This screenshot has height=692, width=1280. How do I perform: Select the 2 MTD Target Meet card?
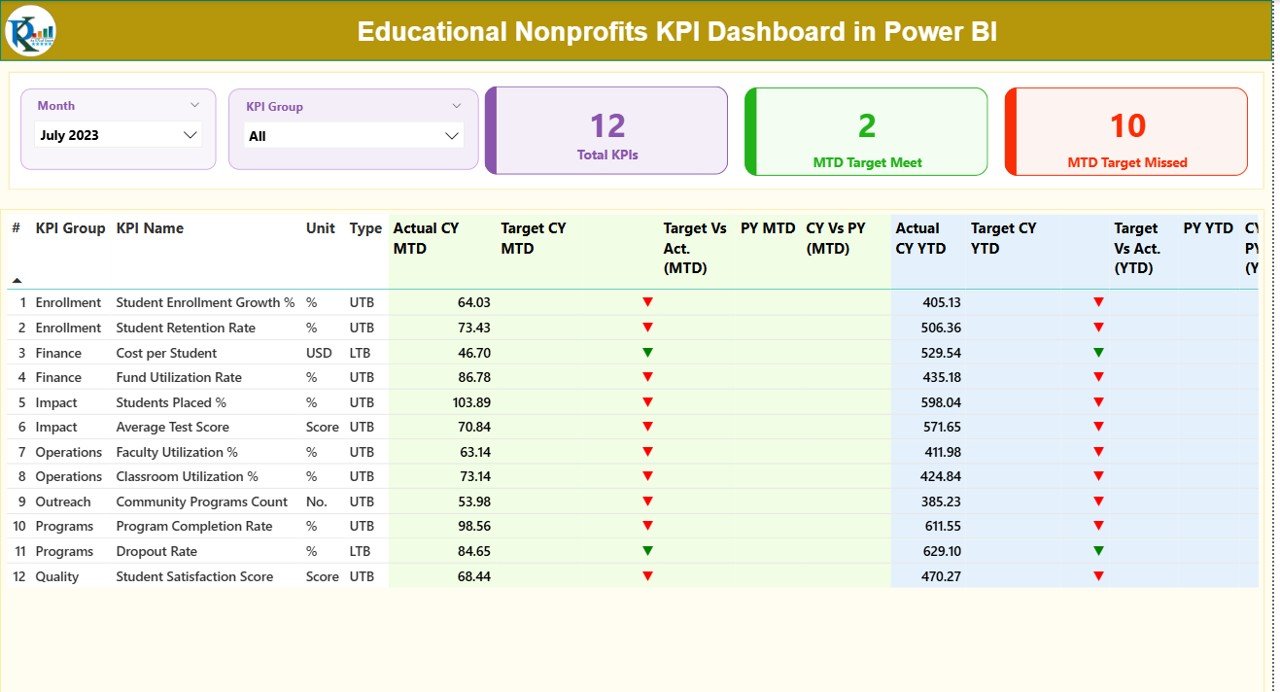pos(866,130)
